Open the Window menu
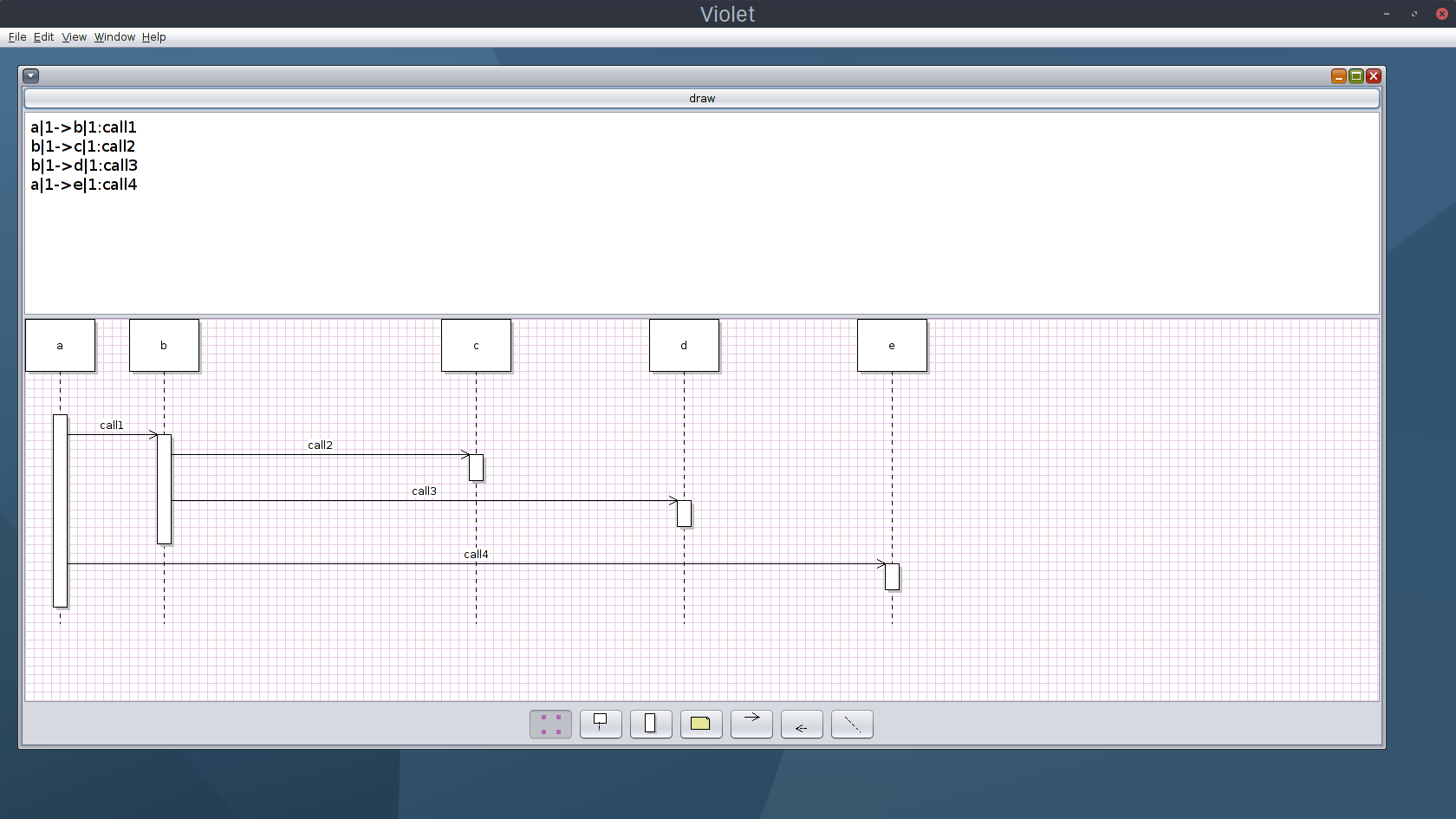 [114, 37]
